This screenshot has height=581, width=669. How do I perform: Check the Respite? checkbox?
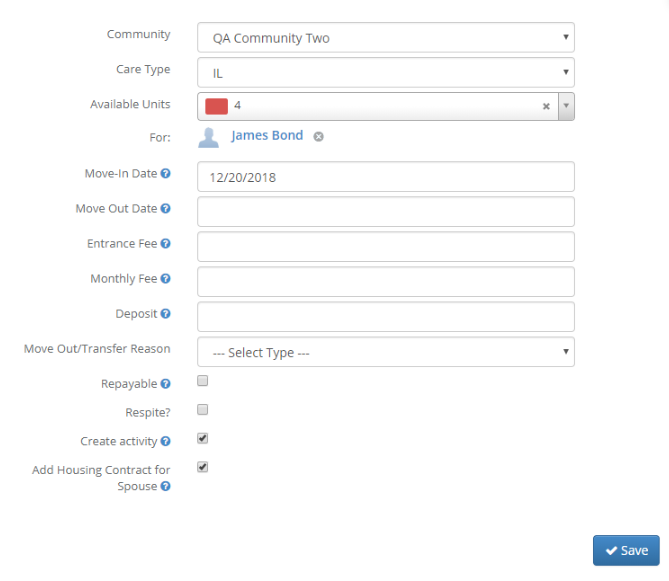(203, 410)
